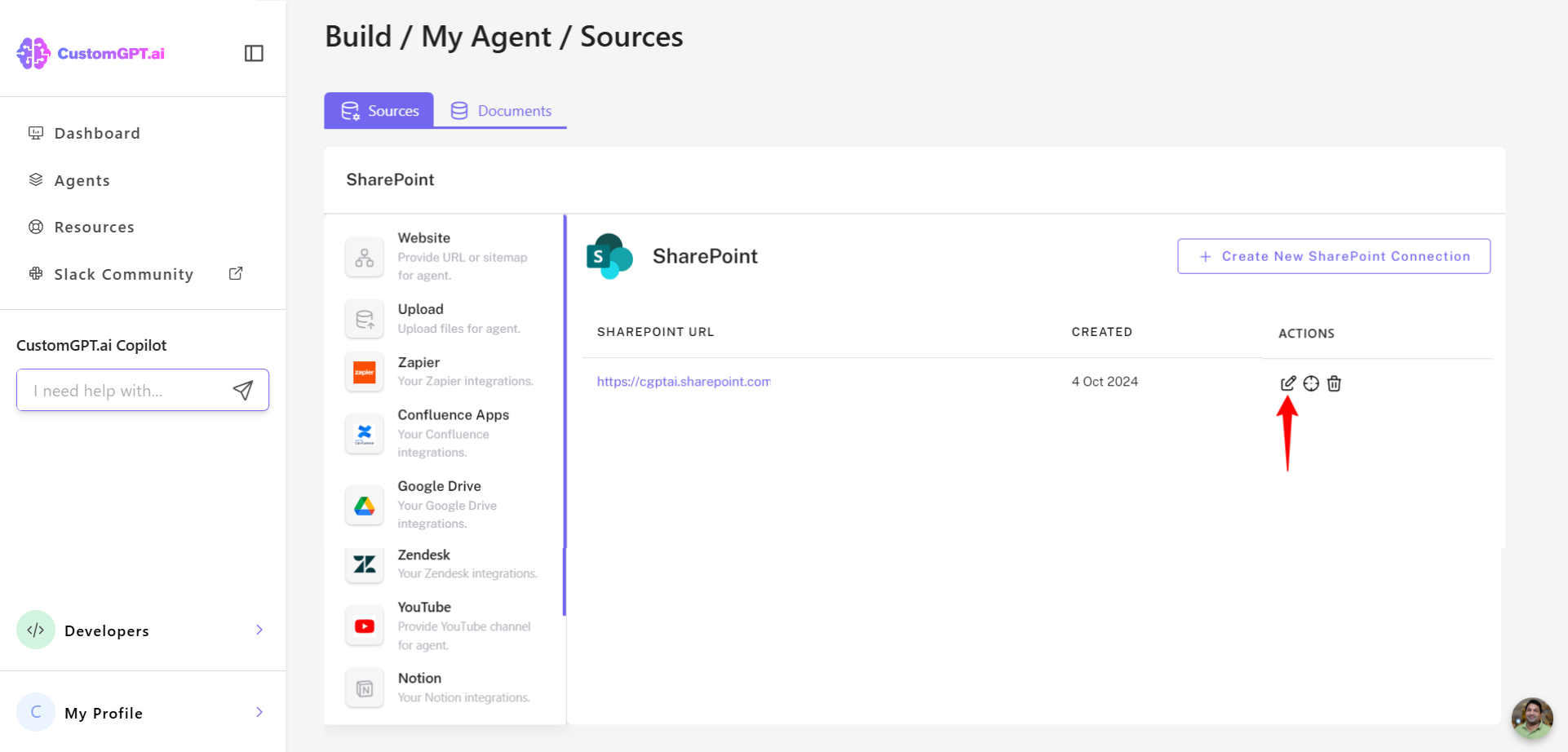This screenshot has height=752, width=1568.
Task: Select the Google Drive icon
Action: pyautogui.click(x=365, y=506)
